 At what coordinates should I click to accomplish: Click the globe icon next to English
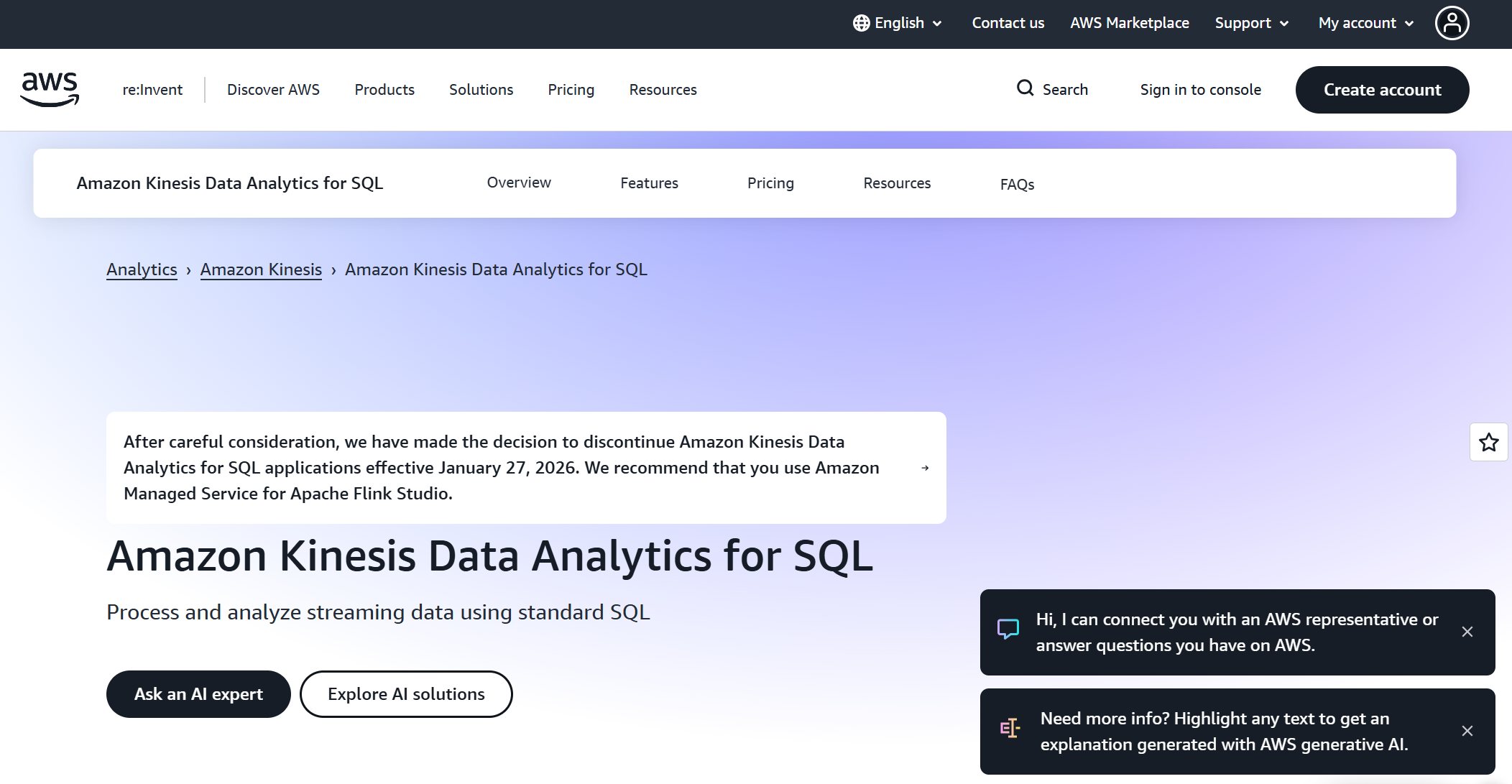click(860, 22)
